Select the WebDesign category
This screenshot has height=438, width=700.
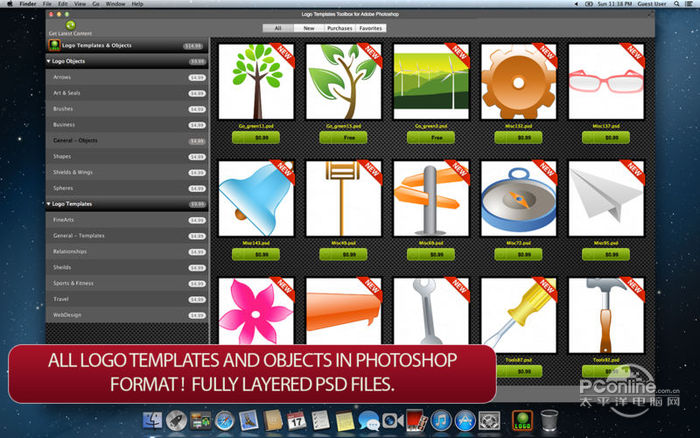coord(127,315)
